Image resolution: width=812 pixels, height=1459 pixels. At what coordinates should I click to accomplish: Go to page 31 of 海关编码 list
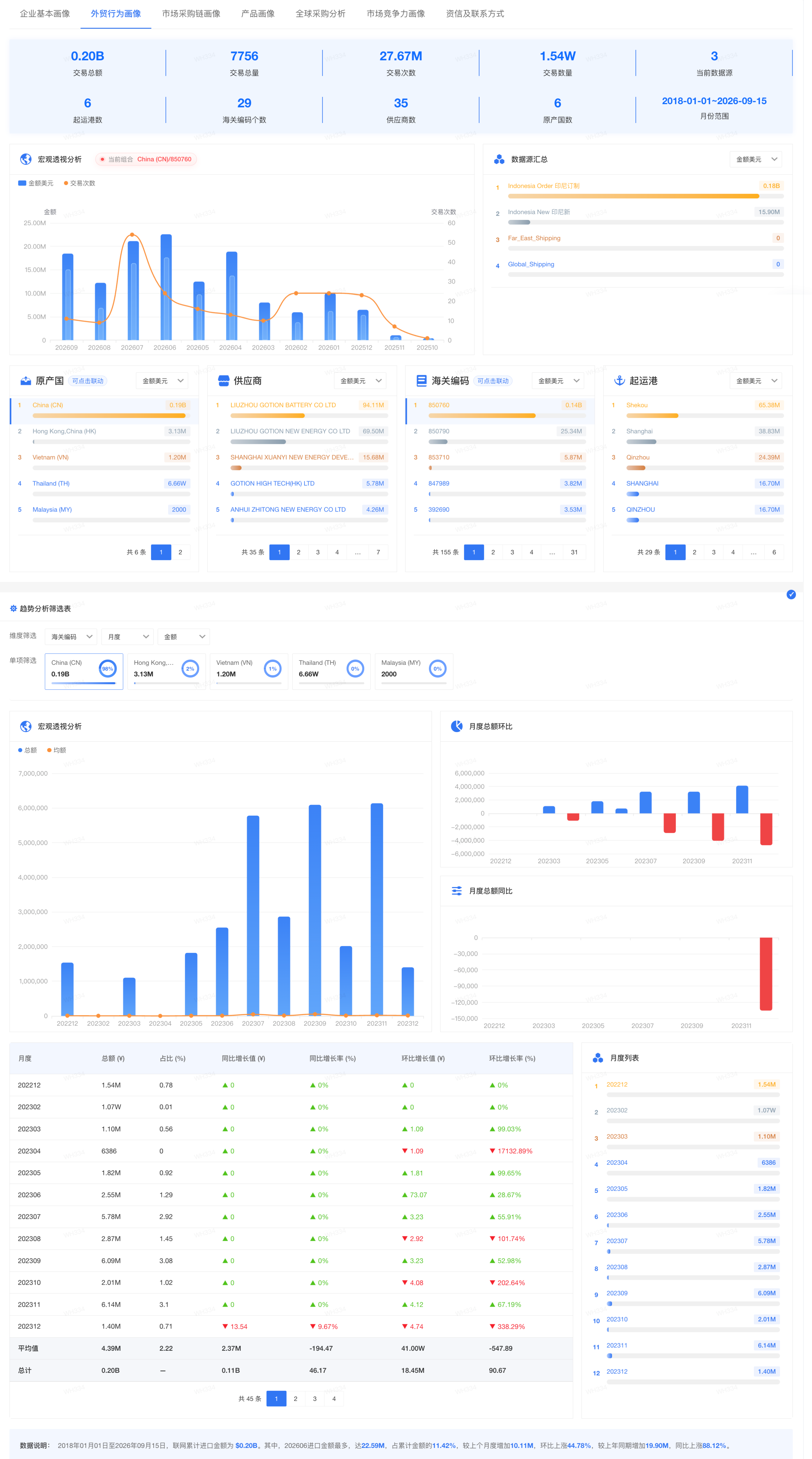point(574,552)
